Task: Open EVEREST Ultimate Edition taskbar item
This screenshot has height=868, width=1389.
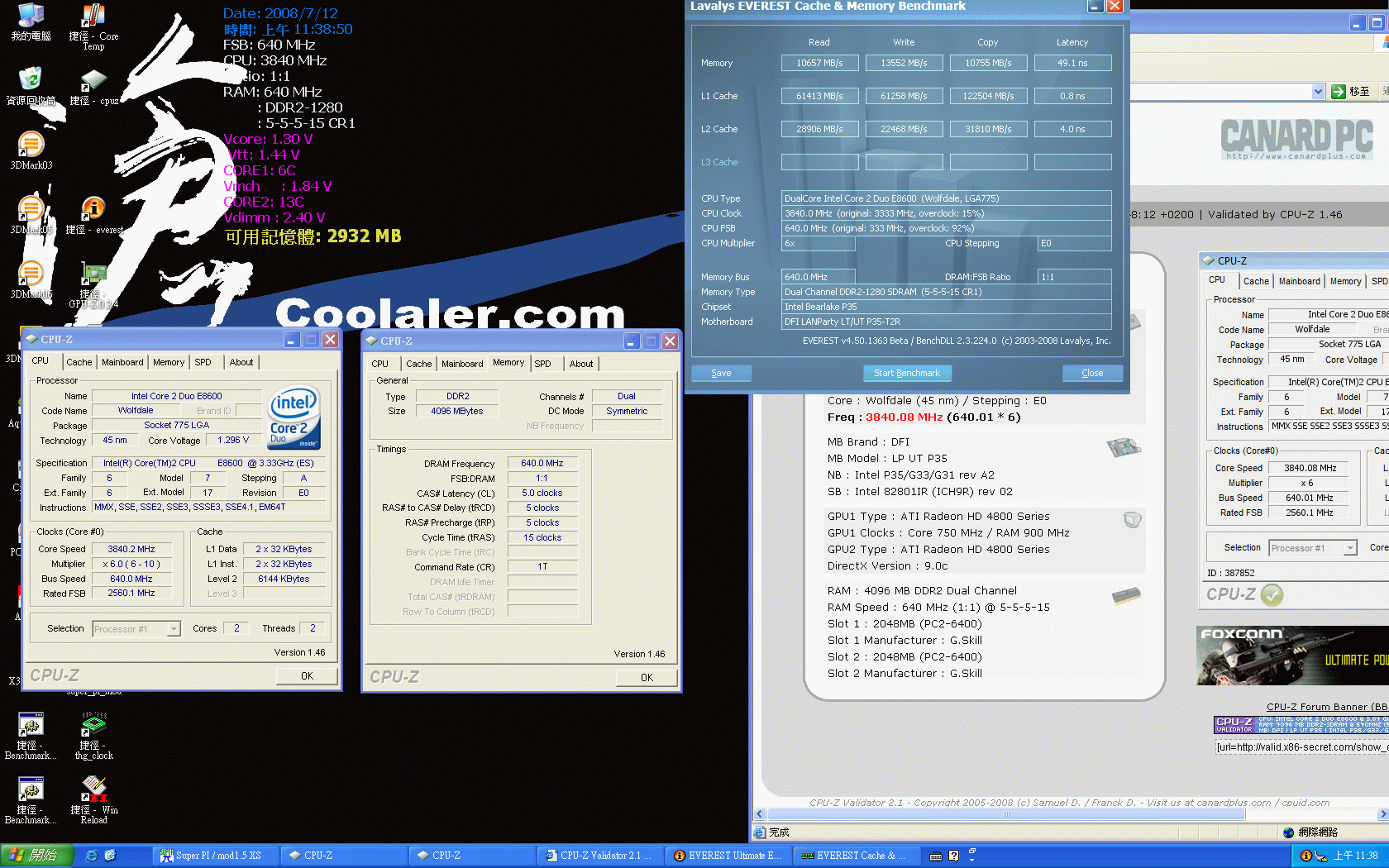Action: point(728,856)
